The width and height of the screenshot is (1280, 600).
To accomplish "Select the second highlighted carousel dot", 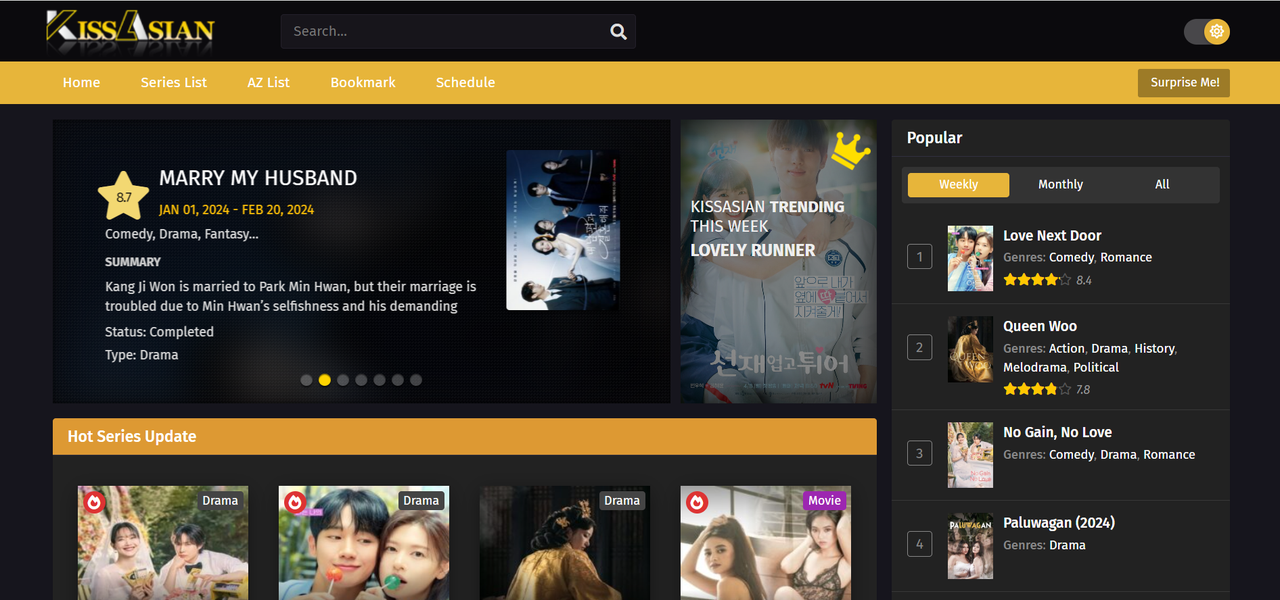I will coord(325,380).
